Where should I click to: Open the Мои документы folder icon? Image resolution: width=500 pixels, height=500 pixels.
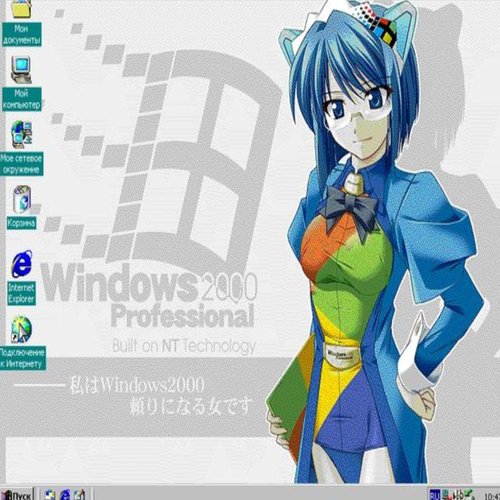[x=21, y=9]
